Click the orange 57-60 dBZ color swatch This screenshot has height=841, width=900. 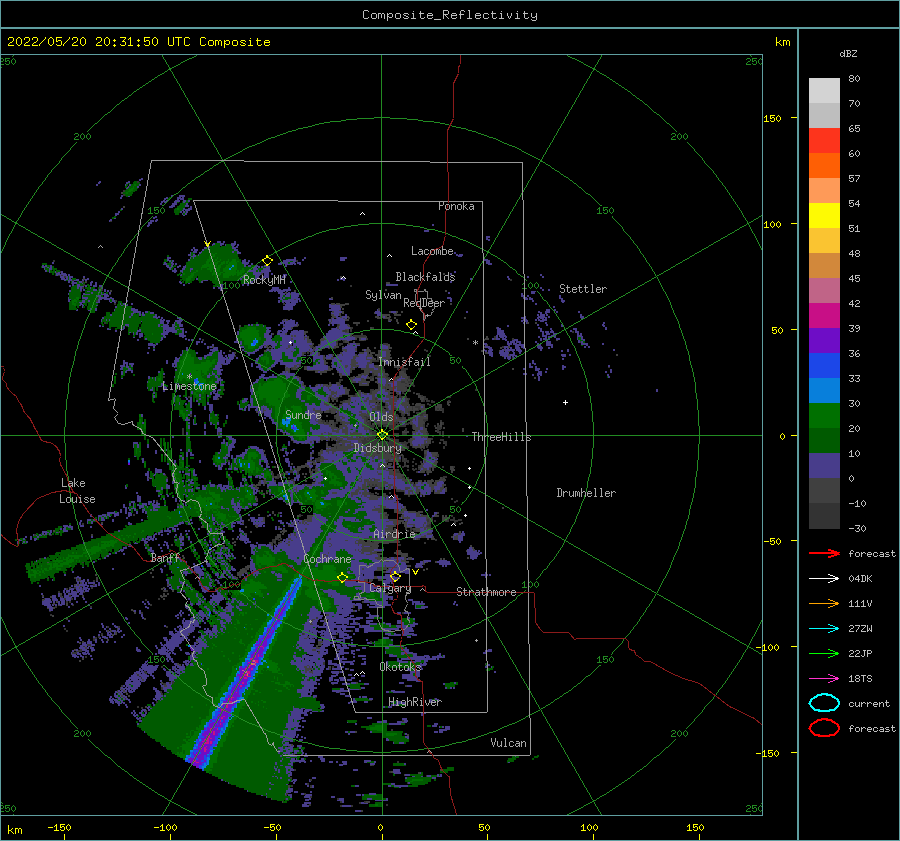[x=824, y=166]
